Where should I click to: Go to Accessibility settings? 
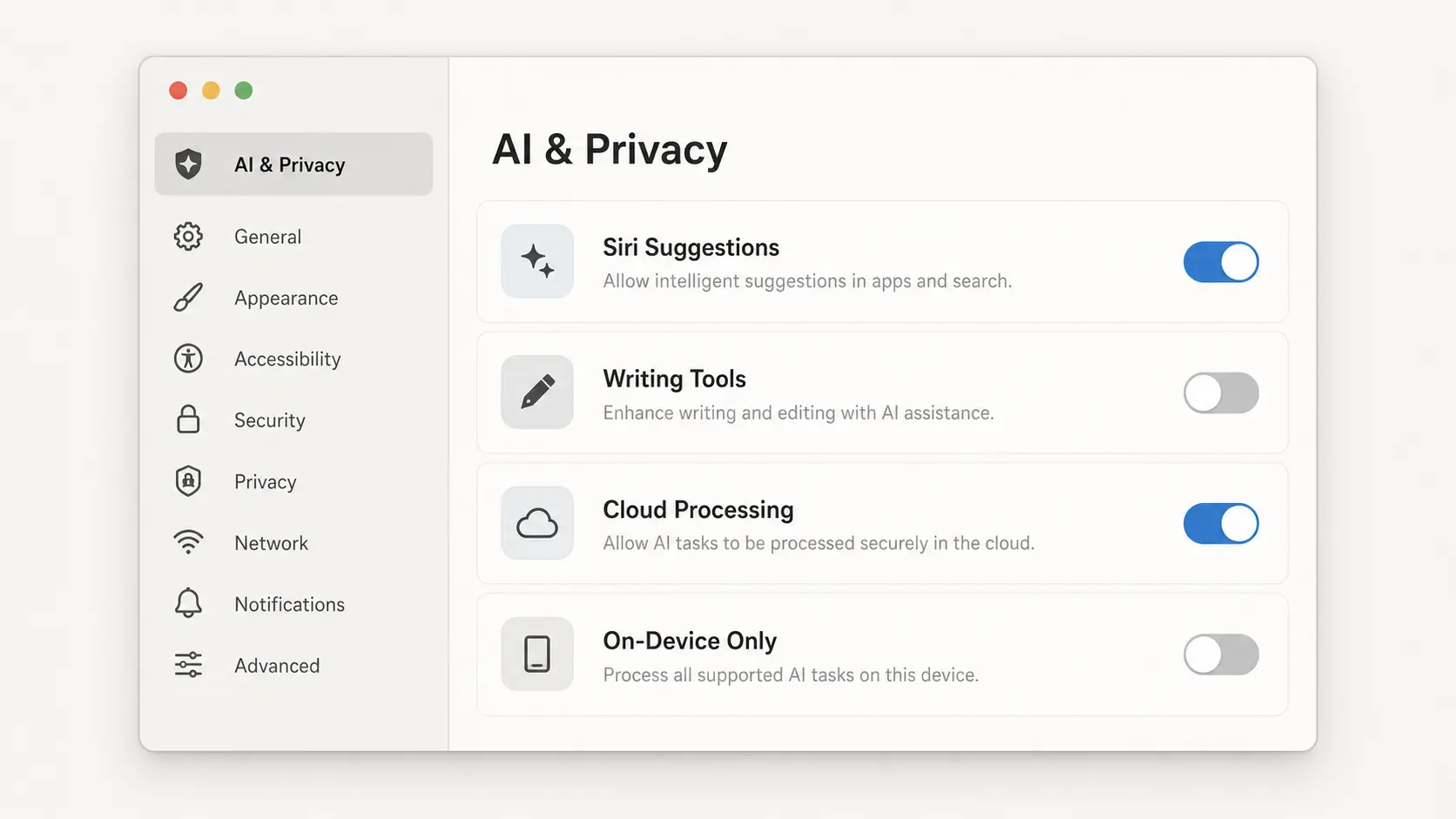pyautogui.click(x=287, y=359)
